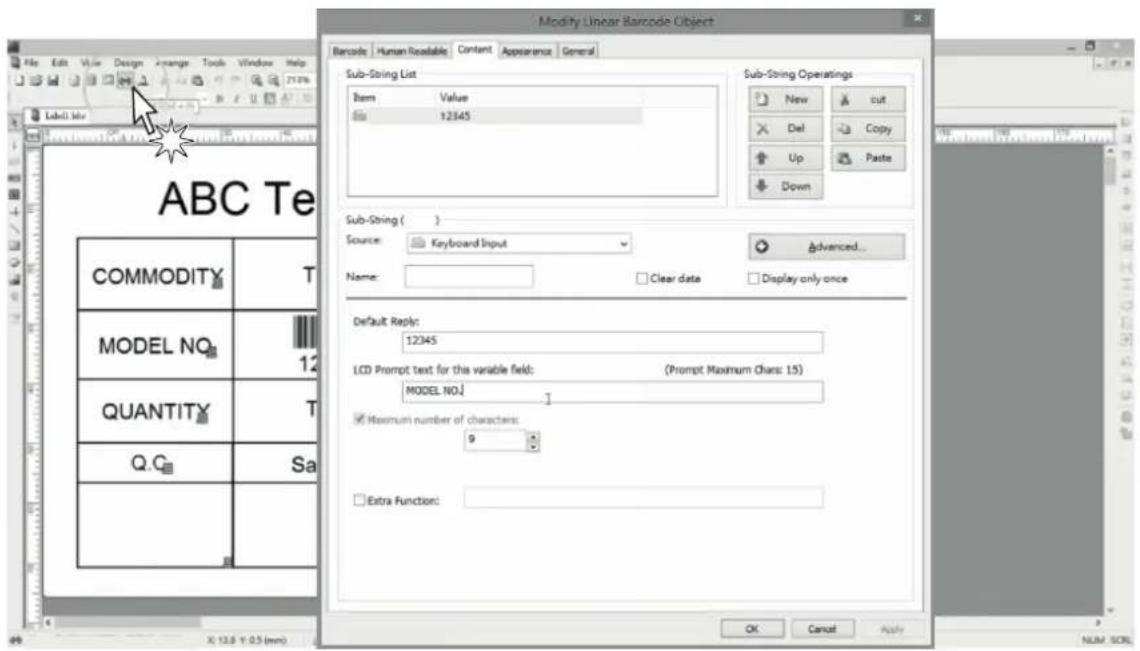Click the NUM indicator in the status bar
1140x651 pixels.
(1093, 639)
